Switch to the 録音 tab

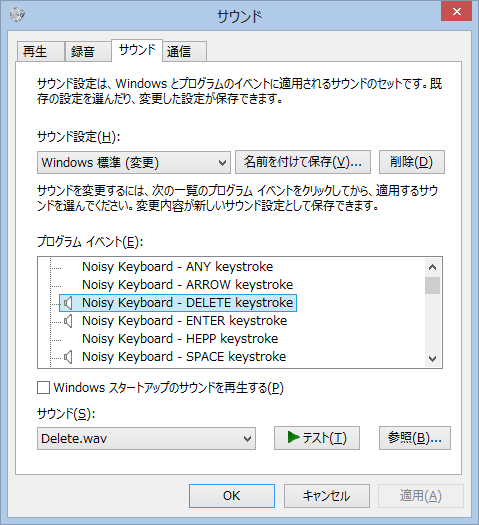[x=88, y=52]
